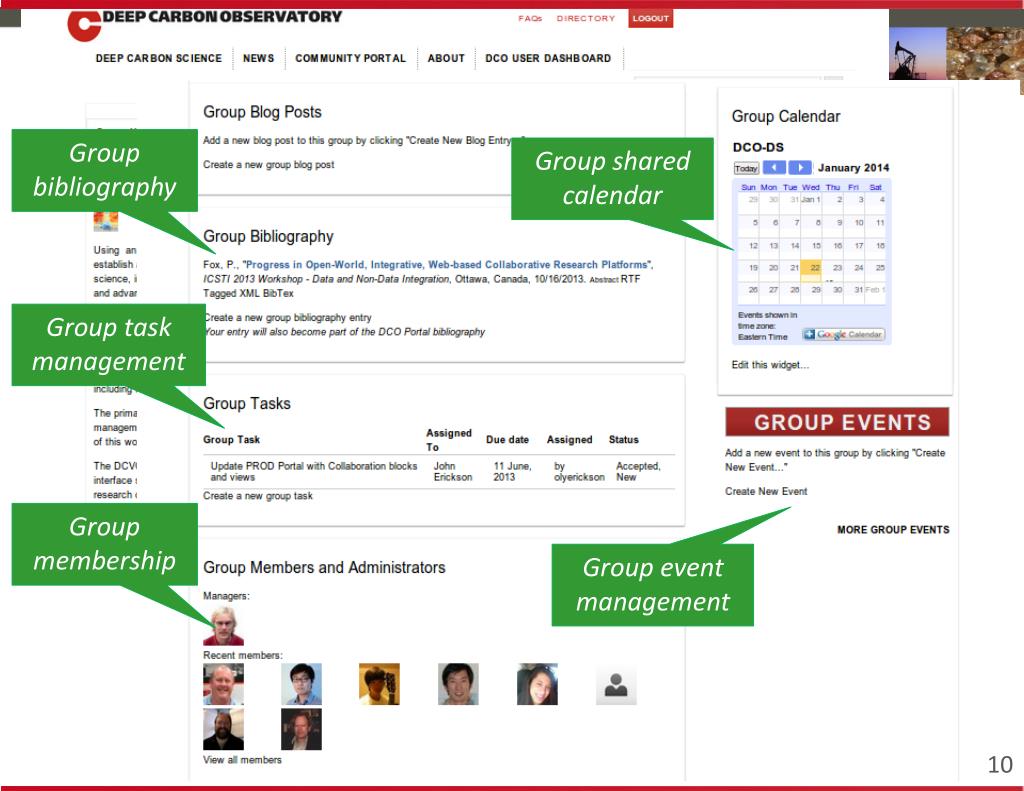Open first recent member's photo

[x=223, y=684]
